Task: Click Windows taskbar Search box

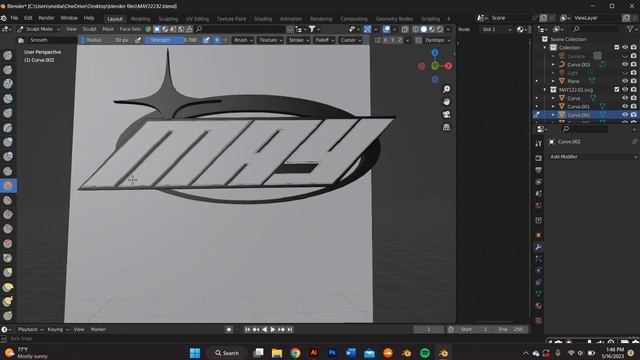Action: (x=227, y=353)
